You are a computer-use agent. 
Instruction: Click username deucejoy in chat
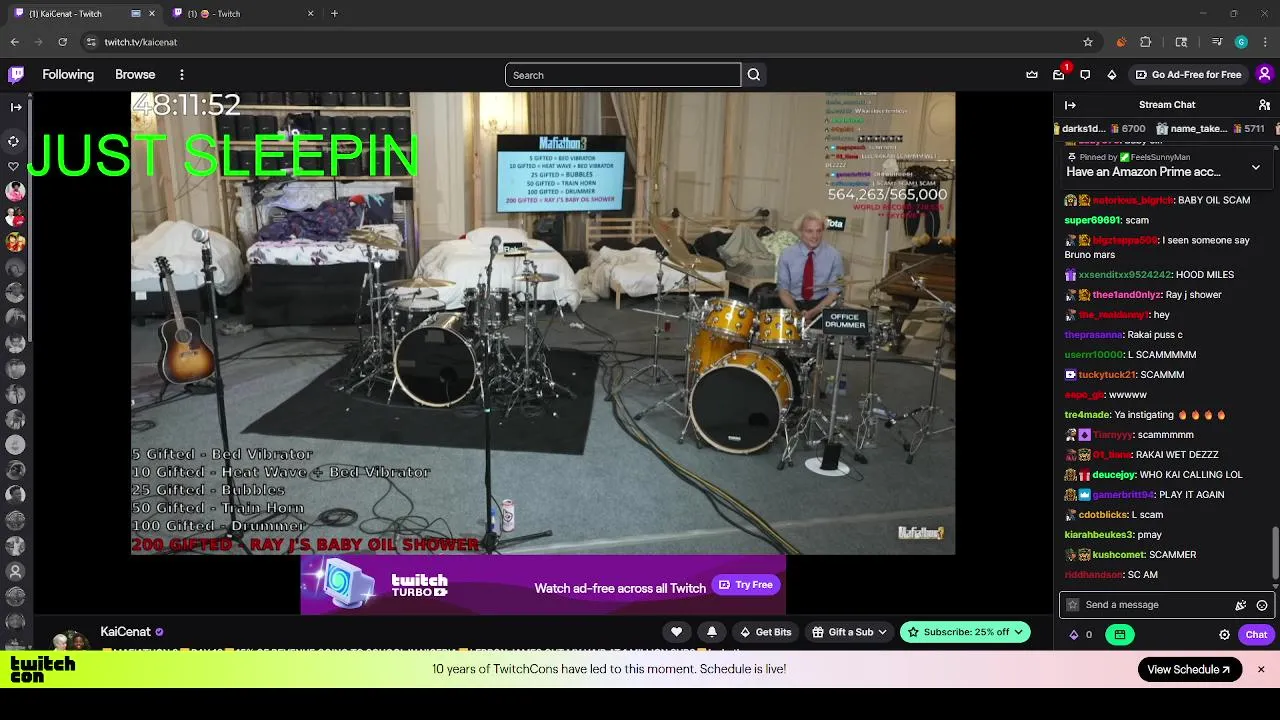pyautogui.click(x=1114, y=474)
